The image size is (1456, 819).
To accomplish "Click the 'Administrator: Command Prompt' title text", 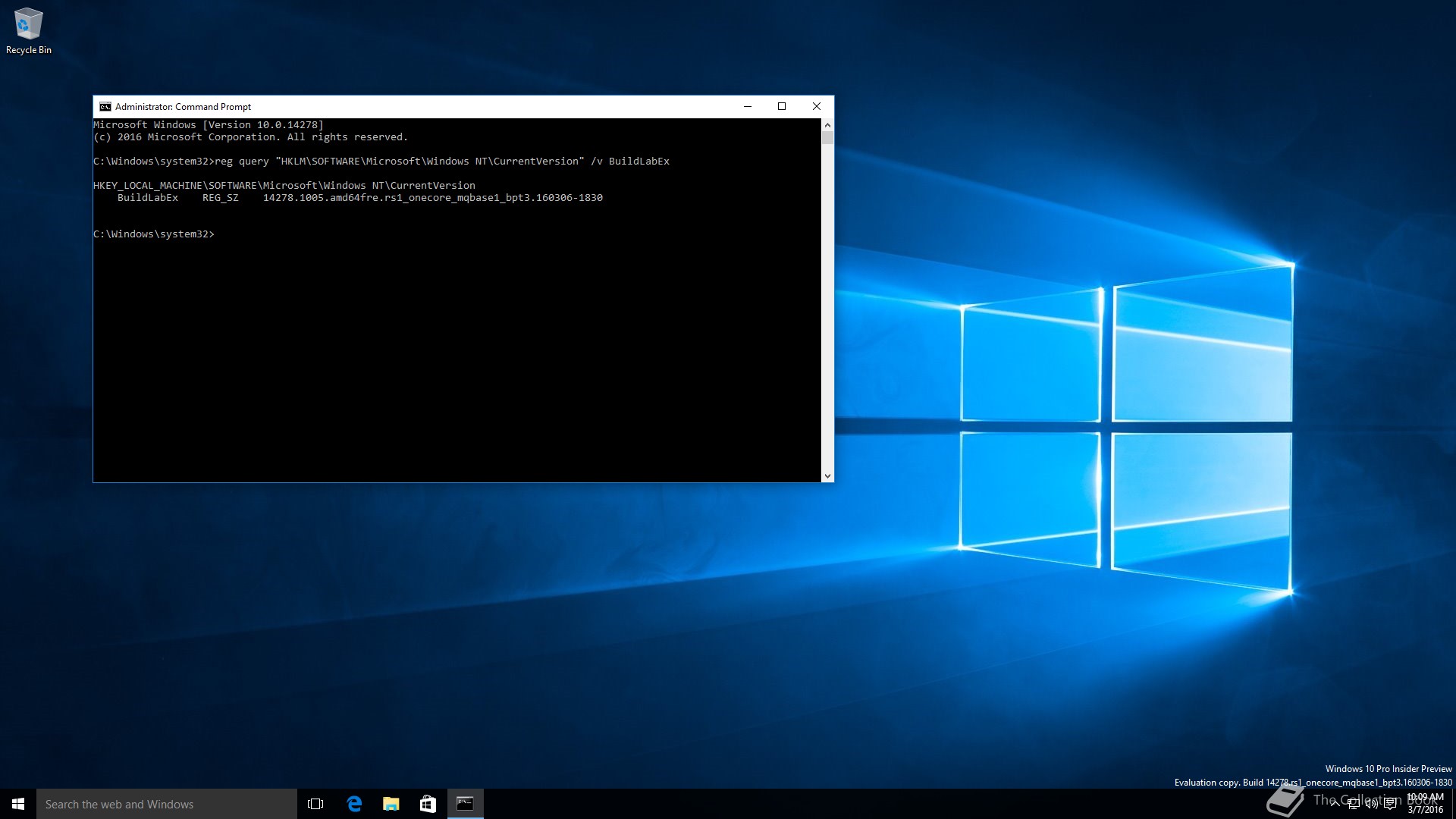I will (183, 107).
